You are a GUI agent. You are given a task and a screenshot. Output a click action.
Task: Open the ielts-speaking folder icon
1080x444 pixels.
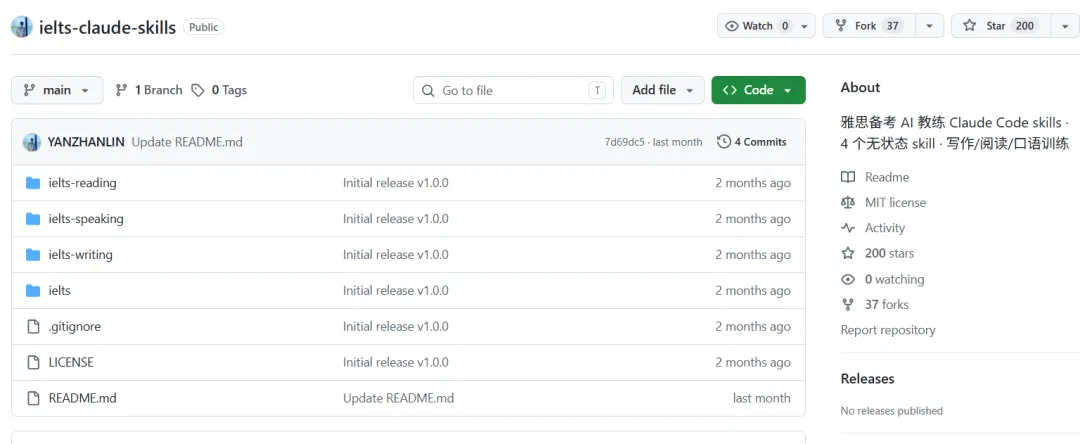(x=33, y=219)
